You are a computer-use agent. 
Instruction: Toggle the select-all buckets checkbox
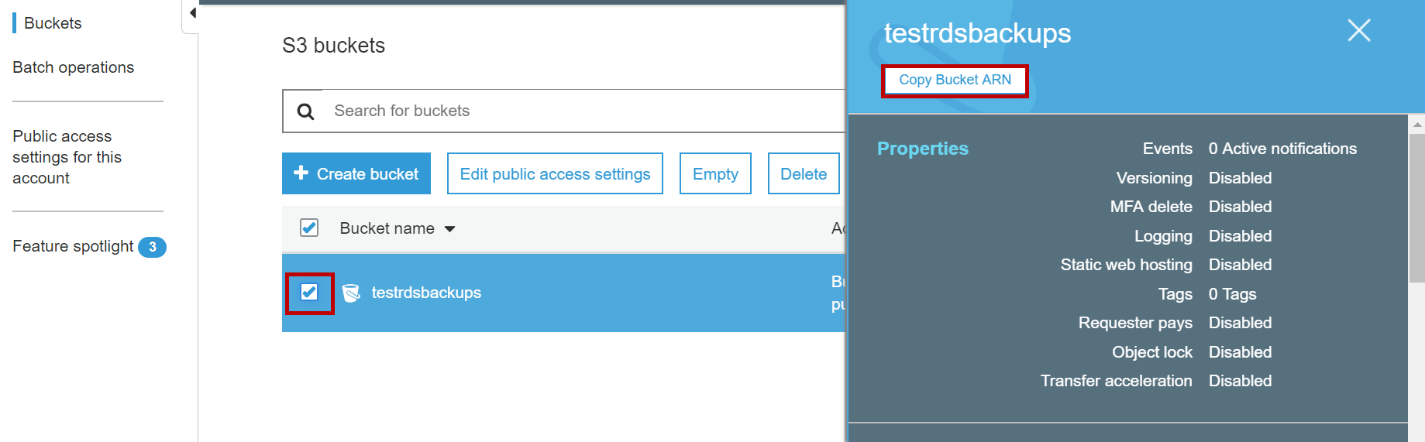[309, 228]
